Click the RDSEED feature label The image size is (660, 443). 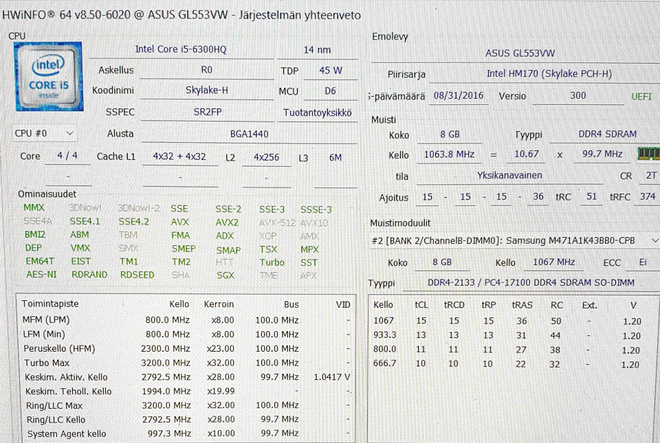tap(137, 275)
